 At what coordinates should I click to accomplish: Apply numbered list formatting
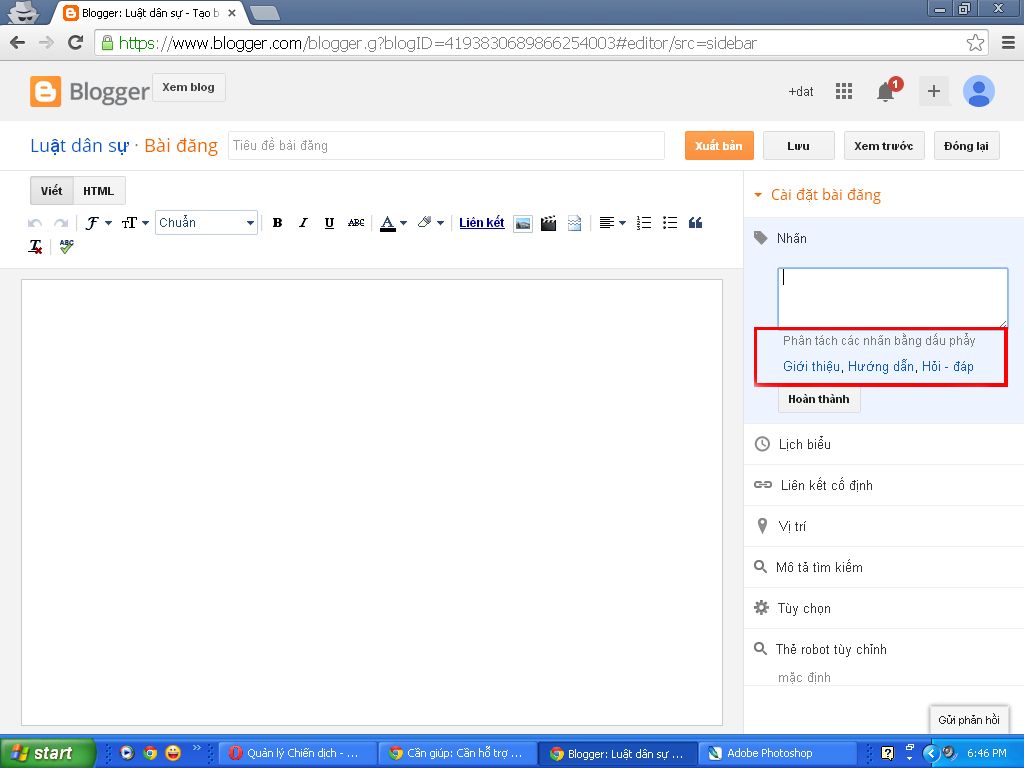pyautogui.click(x=644, y=223)
